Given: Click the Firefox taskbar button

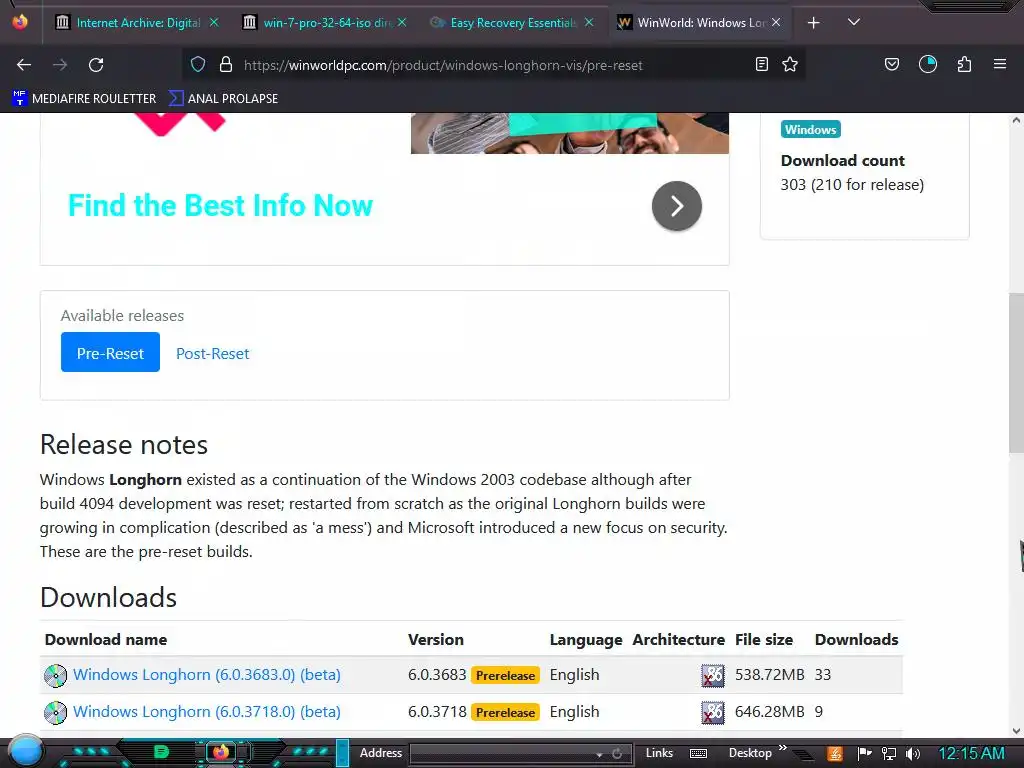Looking at the screenshot, I should pyautogui.click(x=221, y=752).
